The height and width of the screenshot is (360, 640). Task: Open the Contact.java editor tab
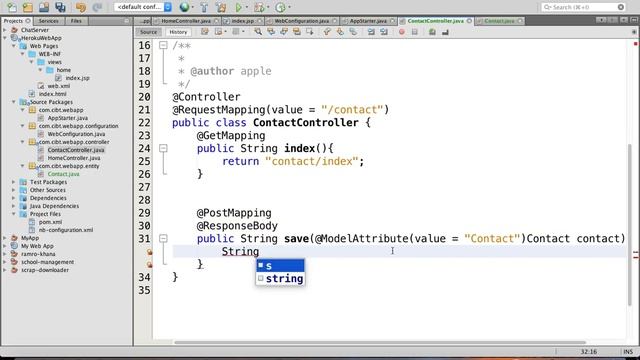point(500,21)
